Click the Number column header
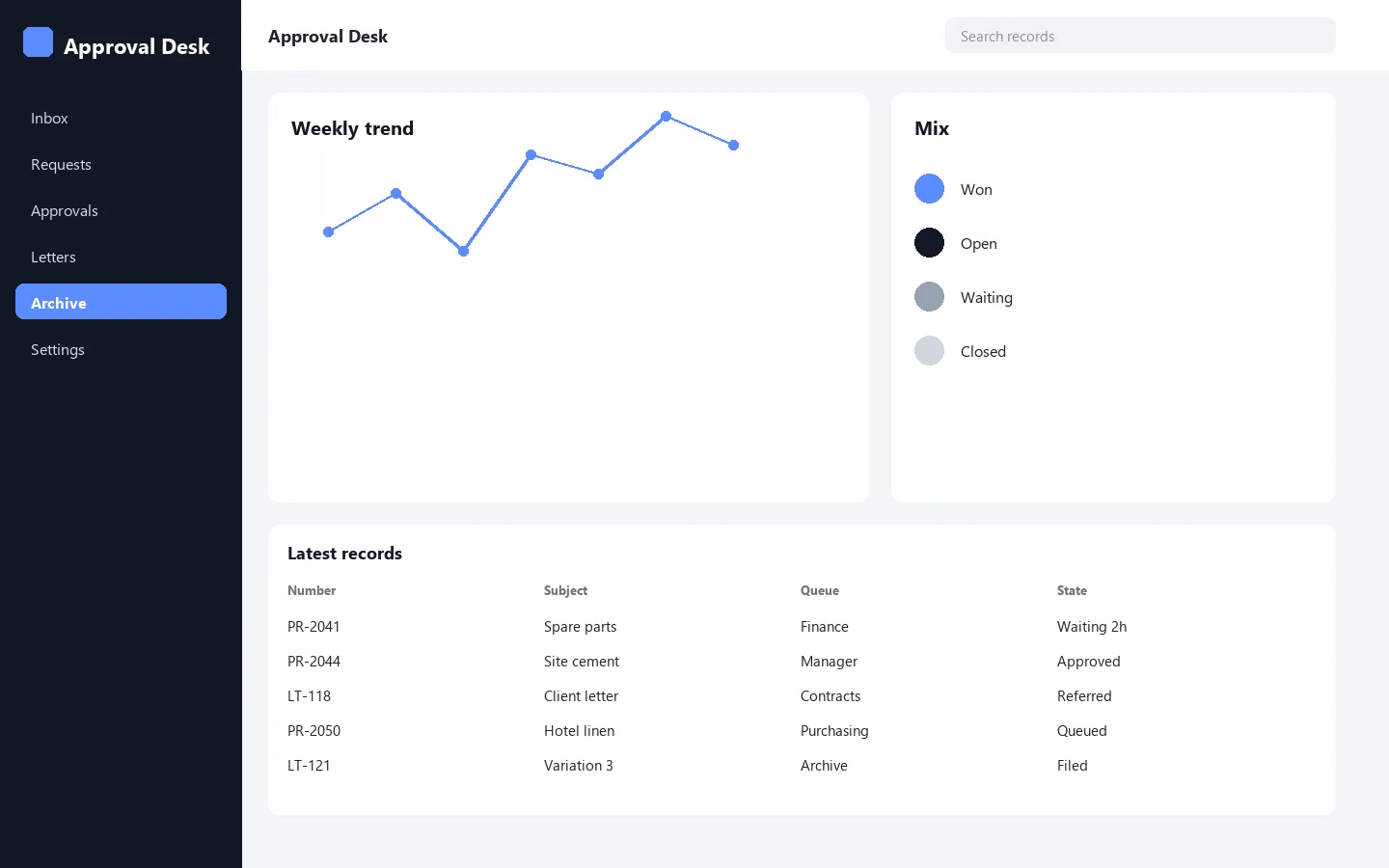The width and height of the screenshot is (1389, 868). coord(312,590)
